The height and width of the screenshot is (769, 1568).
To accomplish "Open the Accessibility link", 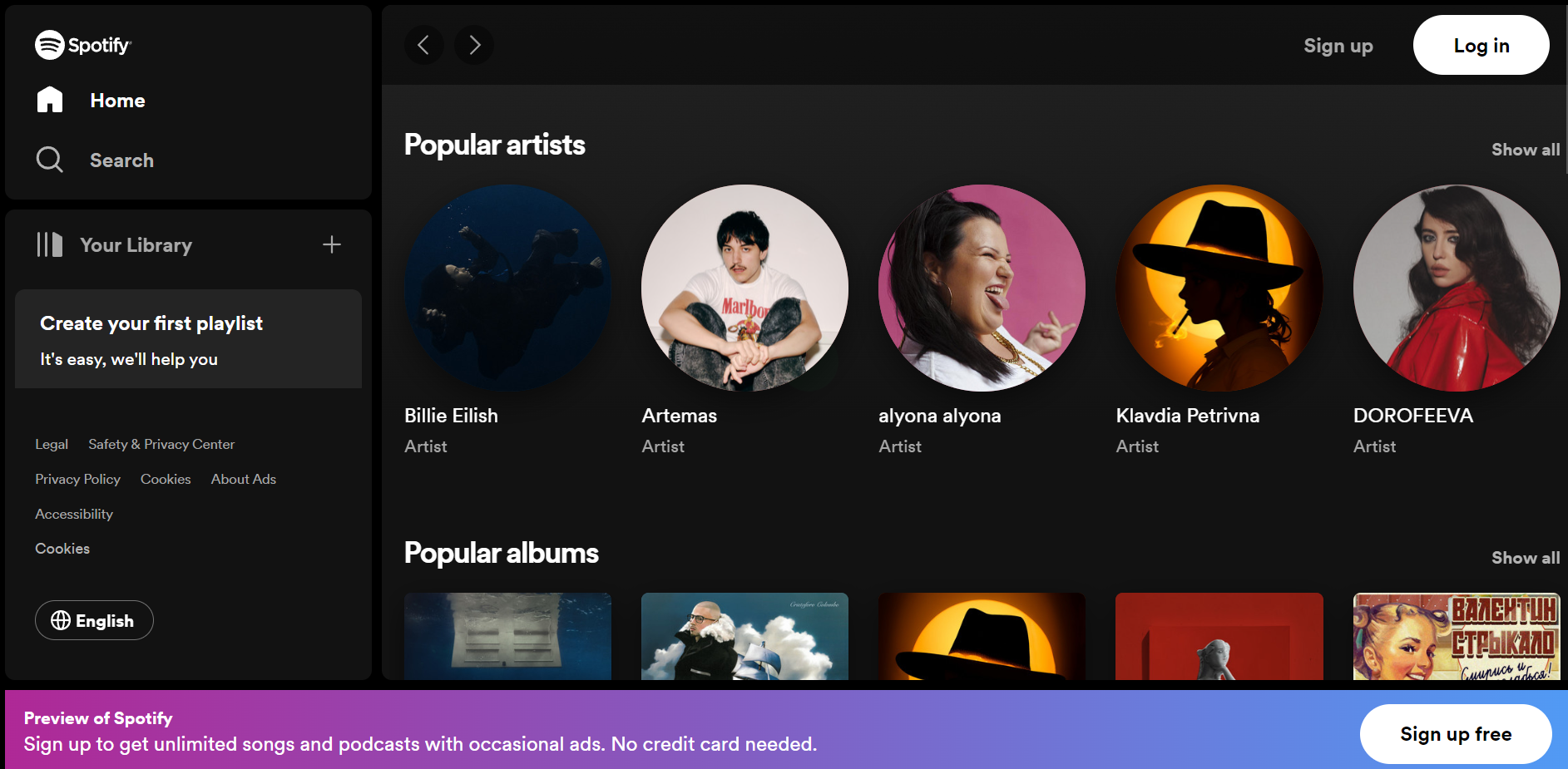I will tap(74, 515).
